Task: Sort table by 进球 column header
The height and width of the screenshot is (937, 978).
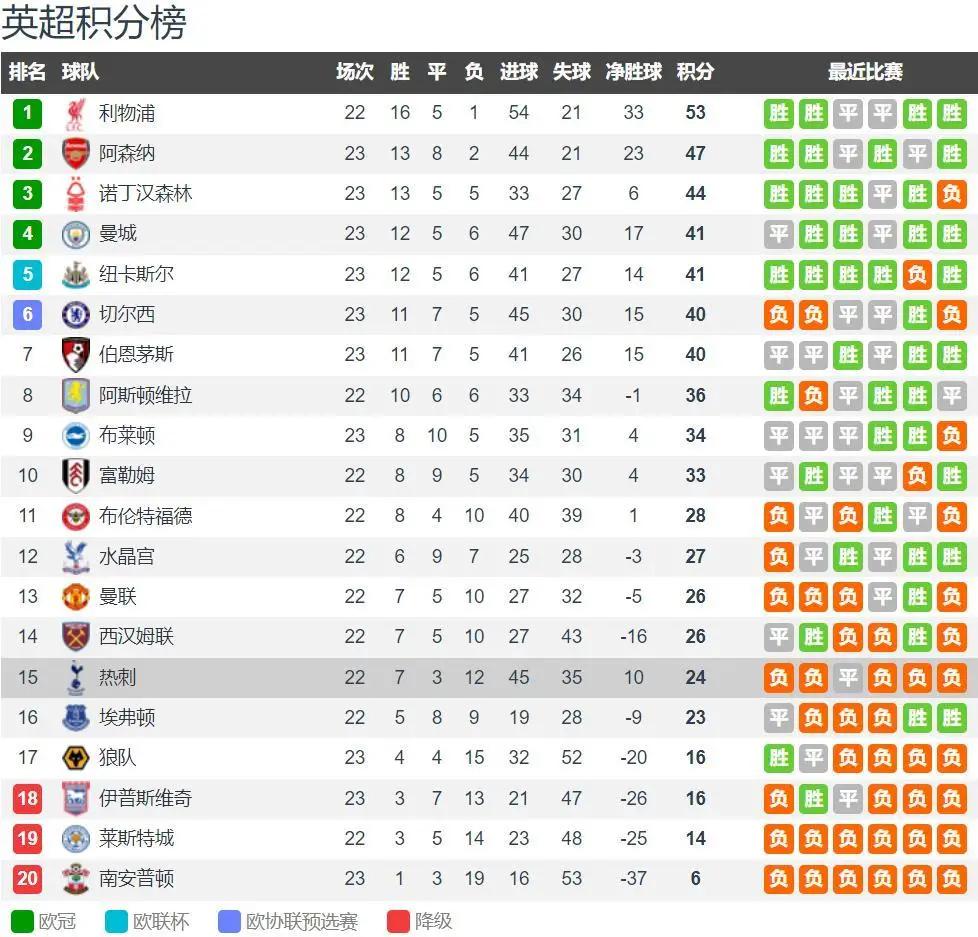Action: [518, 72]
